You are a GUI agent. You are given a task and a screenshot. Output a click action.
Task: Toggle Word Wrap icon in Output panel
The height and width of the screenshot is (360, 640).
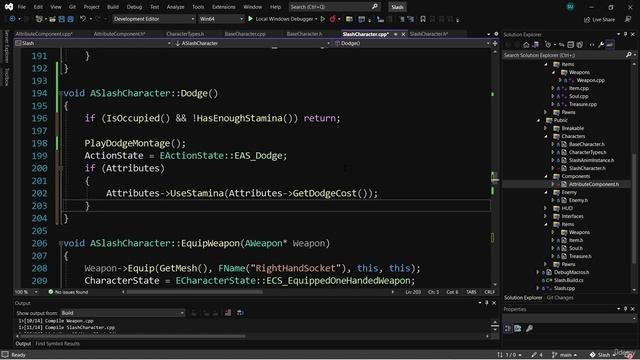tap(240, 313)
